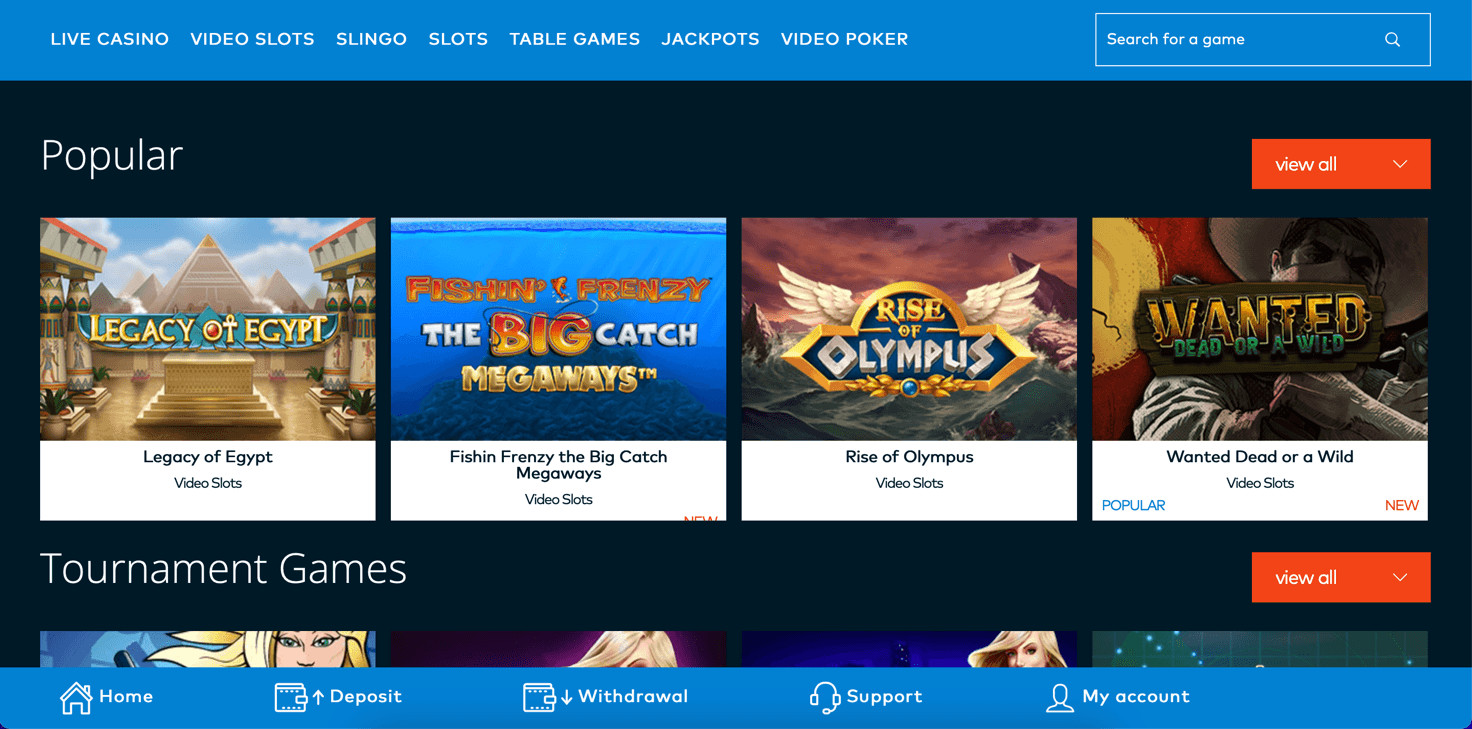Click the Support label in bottom bar
The height and width of the screenshot is (729, 1472).
(x=884, y=697)
